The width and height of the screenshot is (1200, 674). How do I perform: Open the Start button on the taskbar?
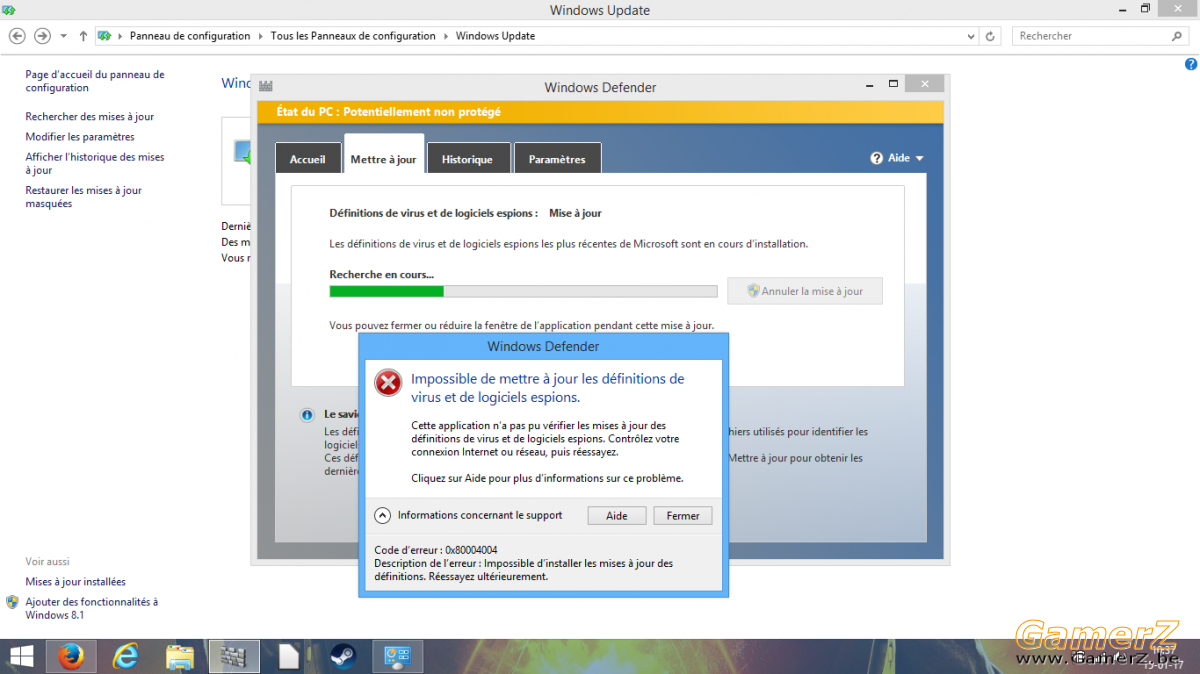(x=20, y=657)
